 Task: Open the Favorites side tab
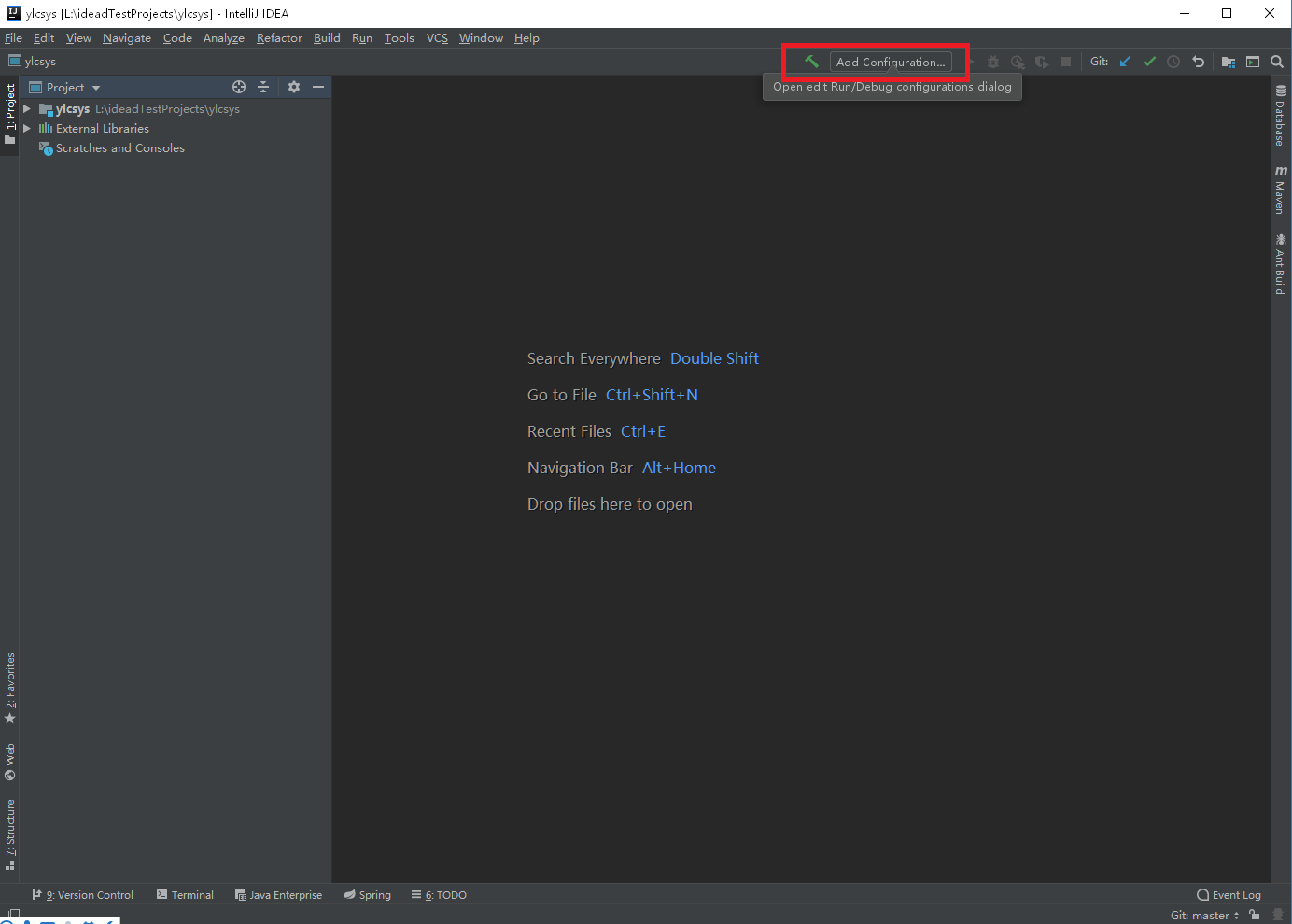tap(10, 688)
